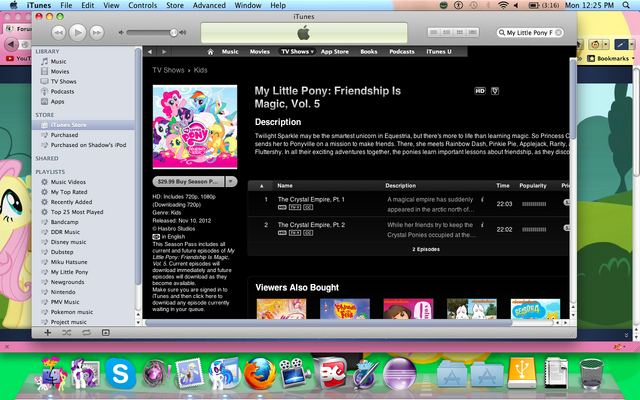Click the previous track rewind button
Screen dimensions: 640x400
(58, 33)
